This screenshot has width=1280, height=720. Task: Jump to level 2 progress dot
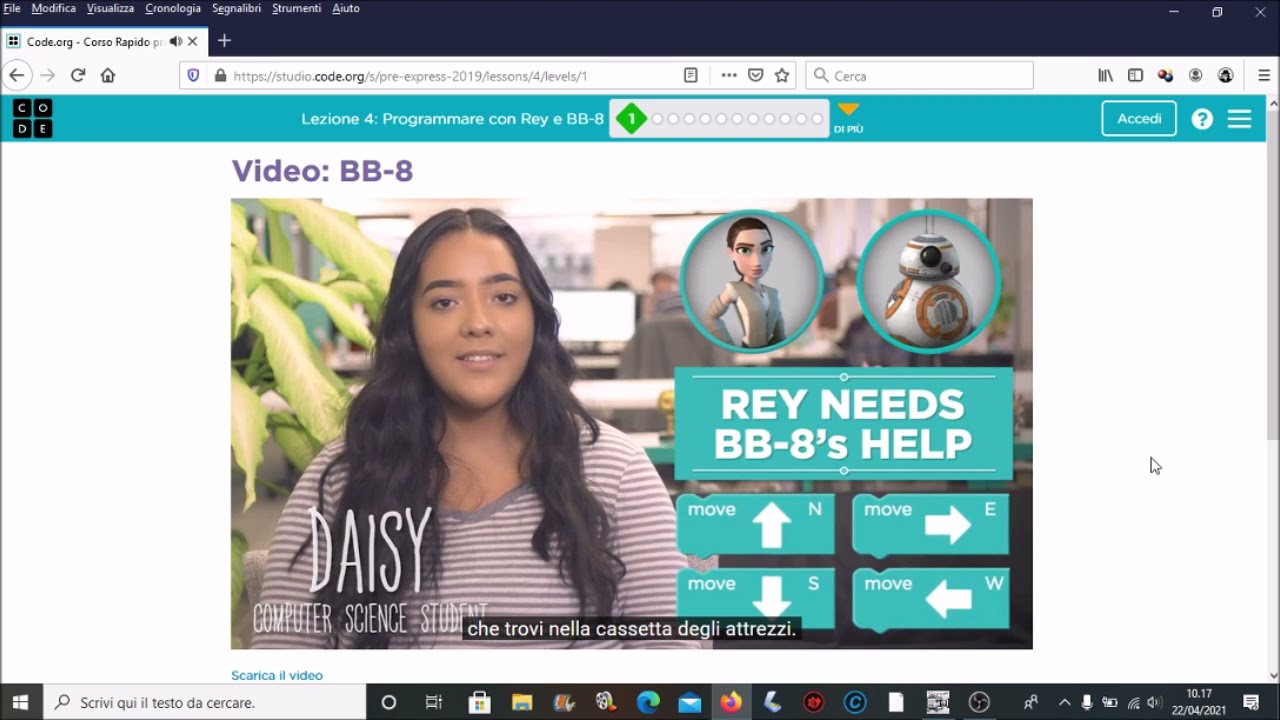coord(657,119)
